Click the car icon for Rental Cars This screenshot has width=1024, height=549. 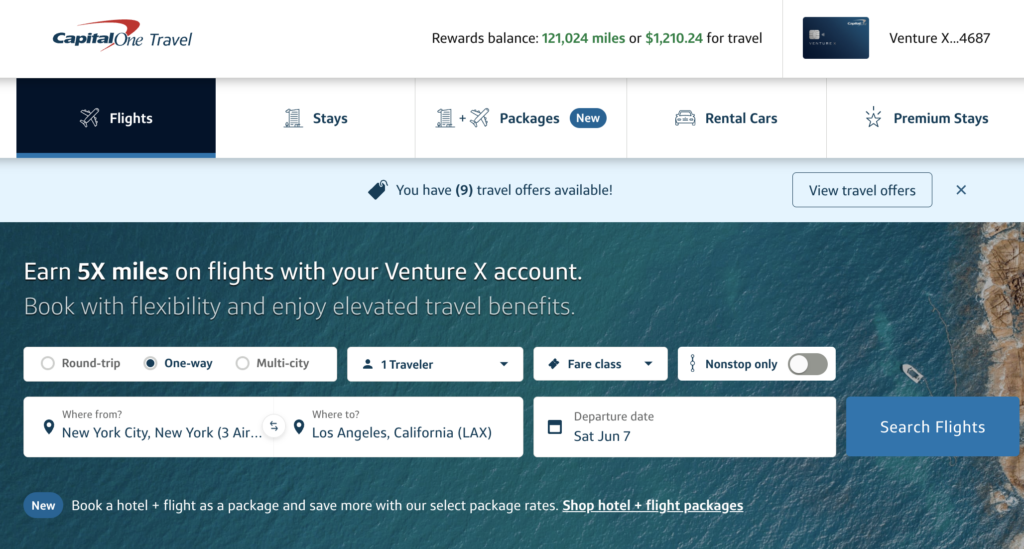pos(685,118)
